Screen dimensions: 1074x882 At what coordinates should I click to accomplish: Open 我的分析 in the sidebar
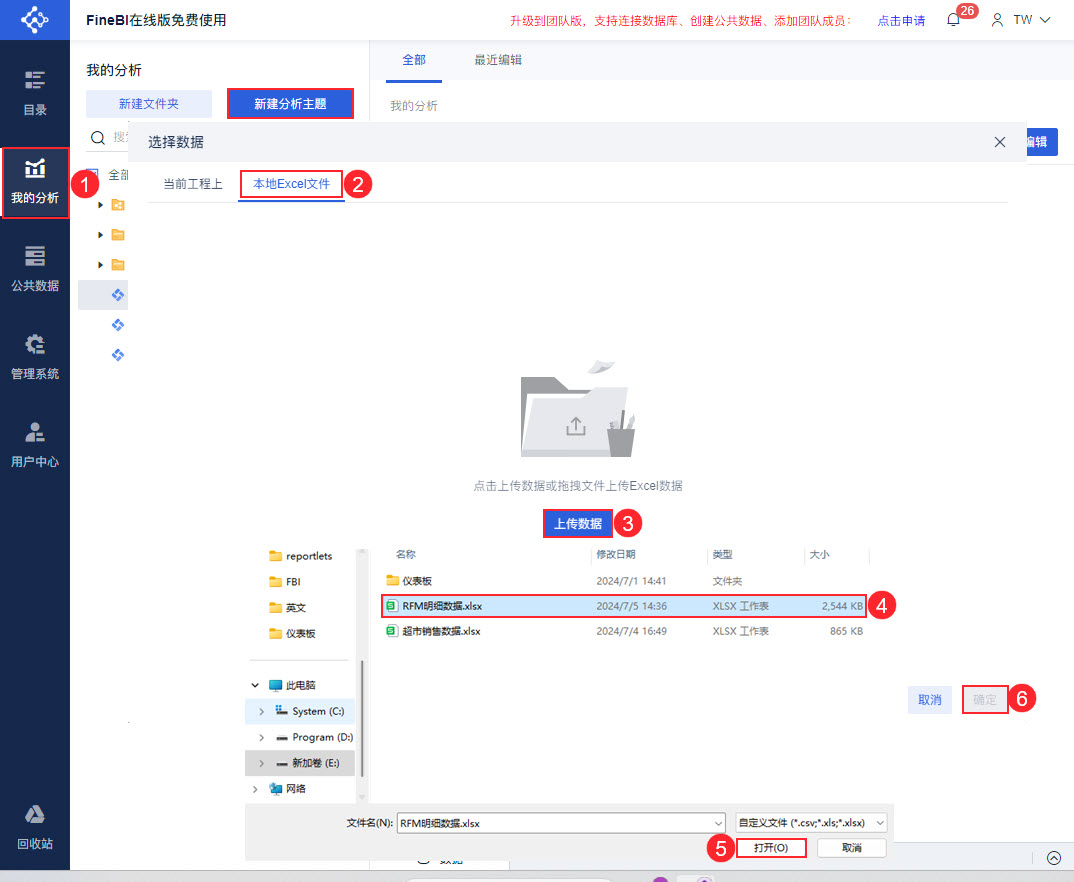click(x=35, y=182)
